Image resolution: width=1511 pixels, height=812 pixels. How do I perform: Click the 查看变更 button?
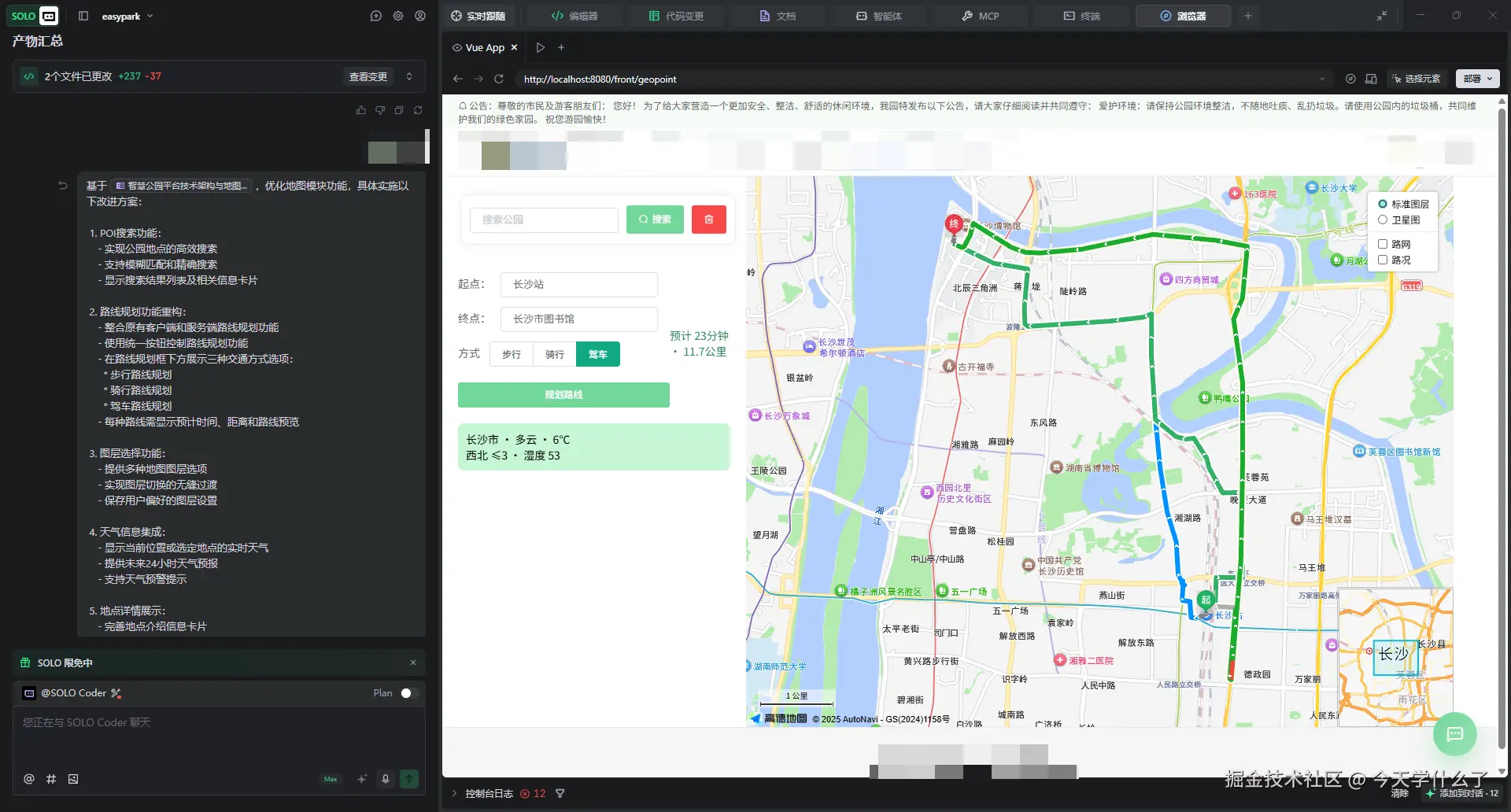click(x=368, y=76)
